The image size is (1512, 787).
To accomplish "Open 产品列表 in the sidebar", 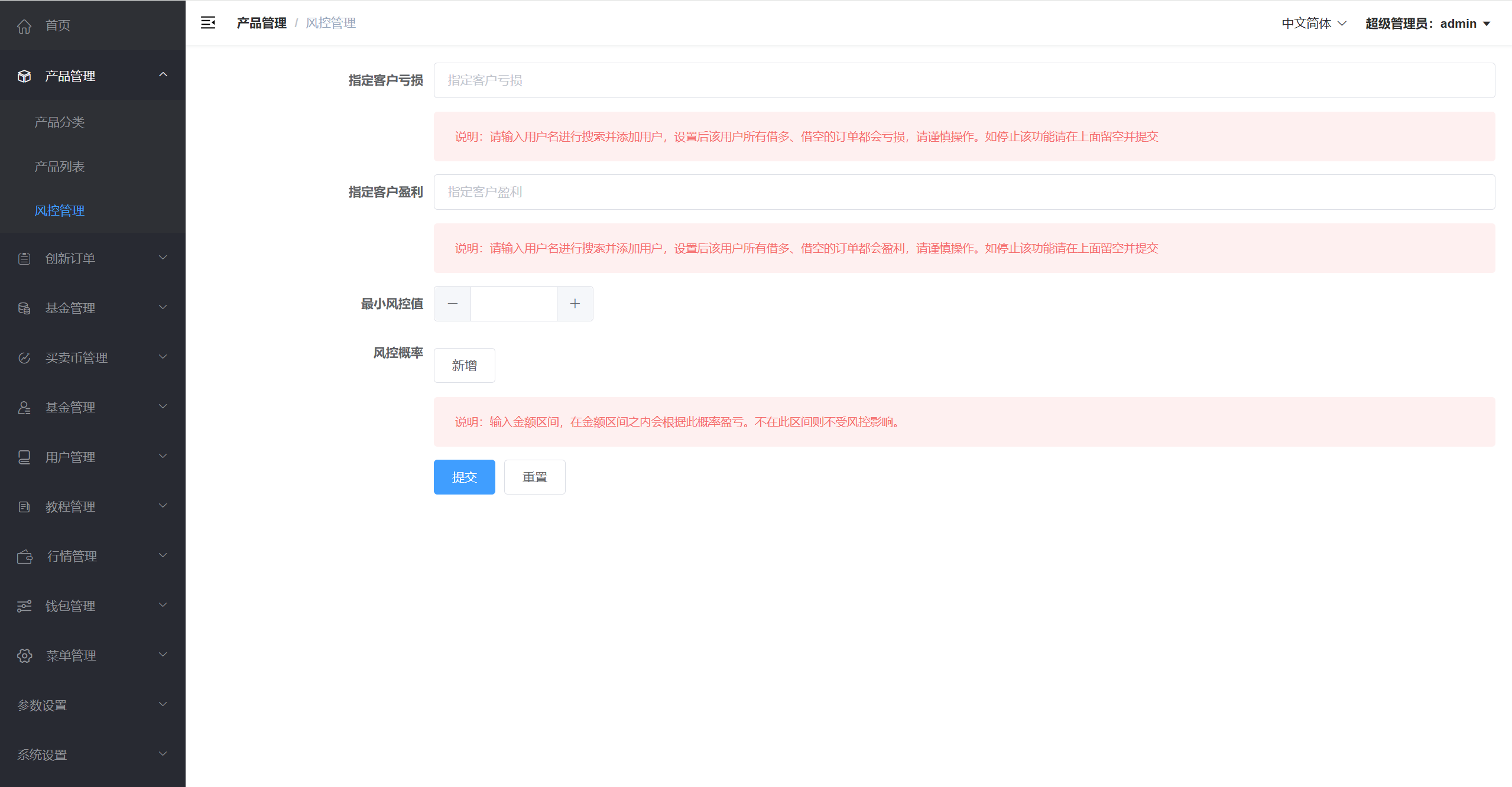I will coord(60,167).
